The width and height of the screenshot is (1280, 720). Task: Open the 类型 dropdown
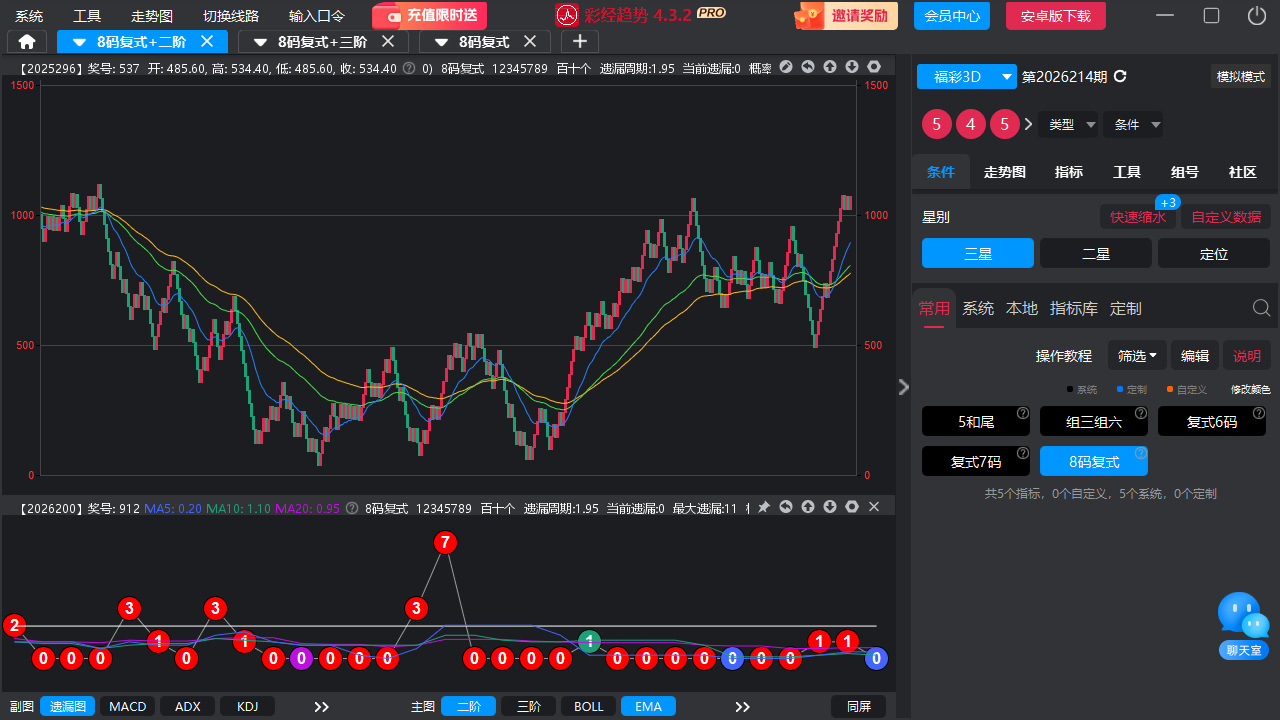pos(1069,125)
